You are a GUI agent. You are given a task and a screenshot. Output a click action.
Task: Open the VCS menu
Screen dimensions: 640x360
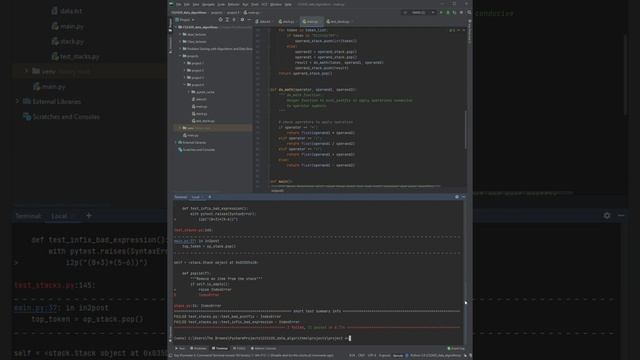(264, 4)
